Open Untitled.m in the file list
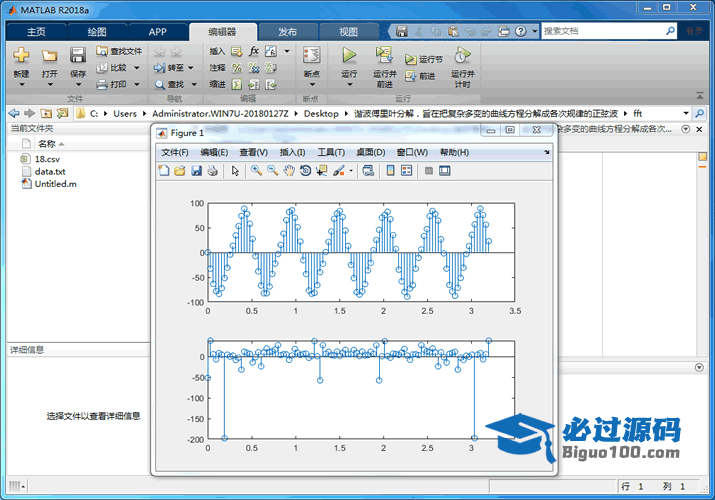The width and height of the screenshot is (715, 500). point(55,185)
